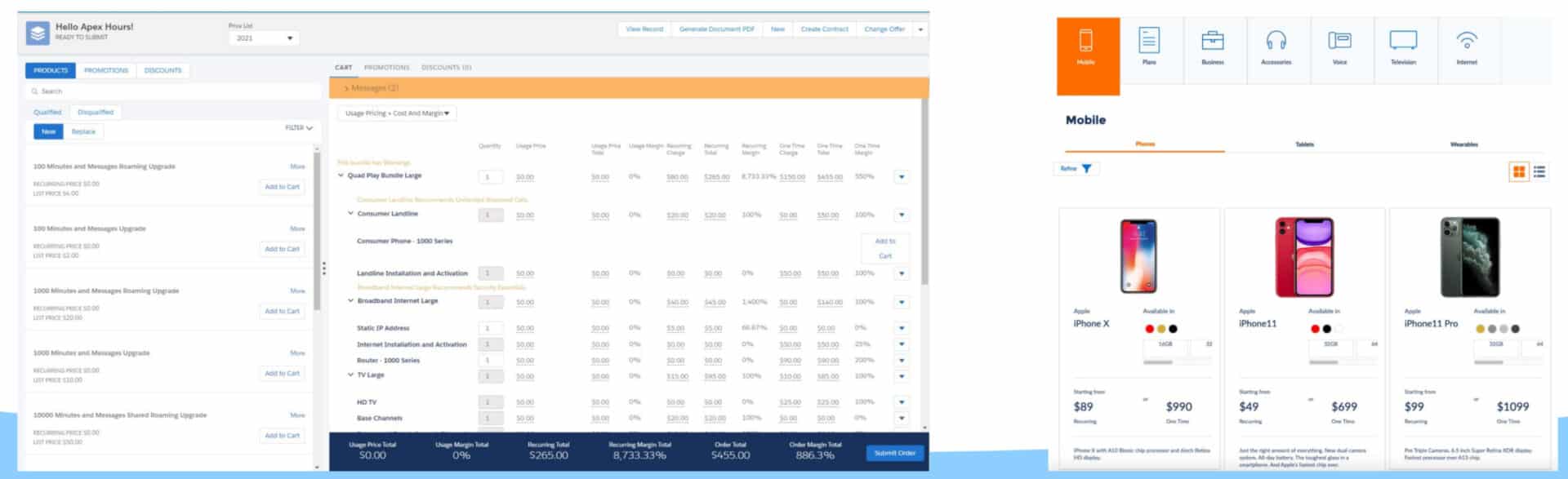Select the Replace product mode

click(x=83, y=131)
